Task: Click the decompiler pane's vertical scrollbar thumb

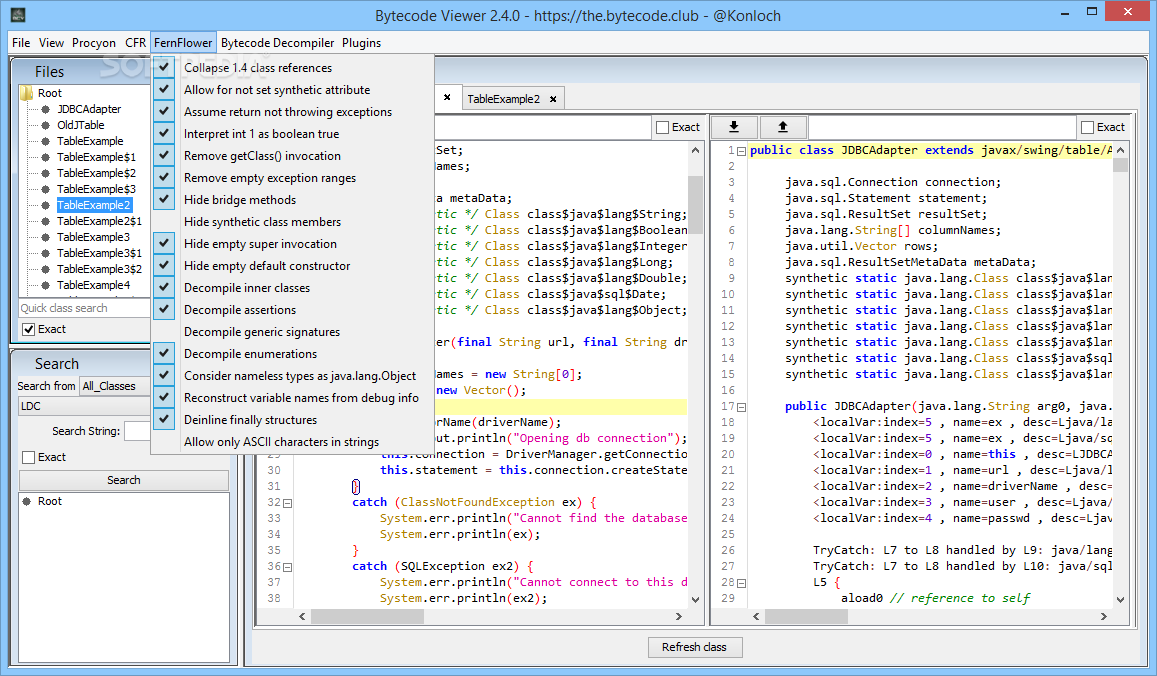Action: (x=695, y=204)
